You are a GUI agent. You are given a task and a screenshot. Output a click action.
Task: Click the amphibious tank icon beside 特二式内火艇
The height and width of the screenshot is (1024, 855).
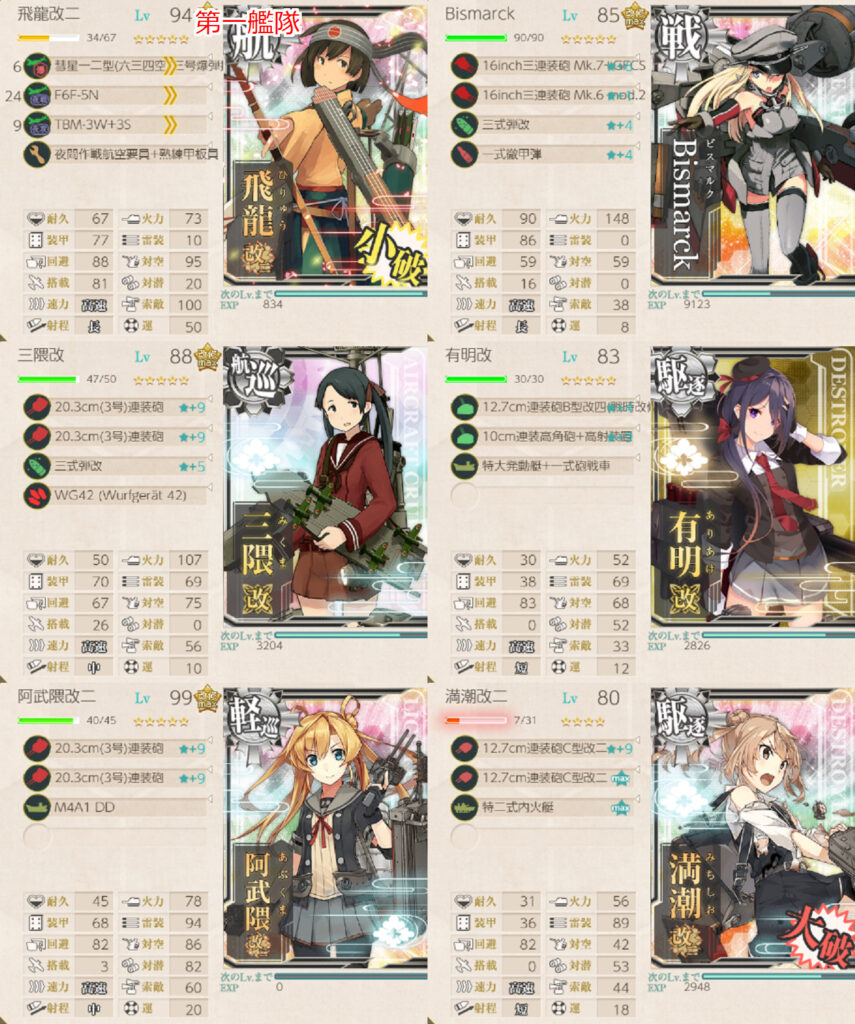click(x=464, y=808)
